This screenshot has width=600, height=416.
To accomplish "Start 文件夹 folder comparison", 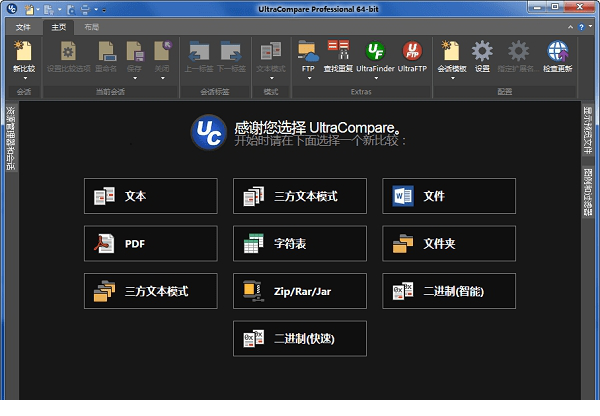I will (x=449, y=243).
